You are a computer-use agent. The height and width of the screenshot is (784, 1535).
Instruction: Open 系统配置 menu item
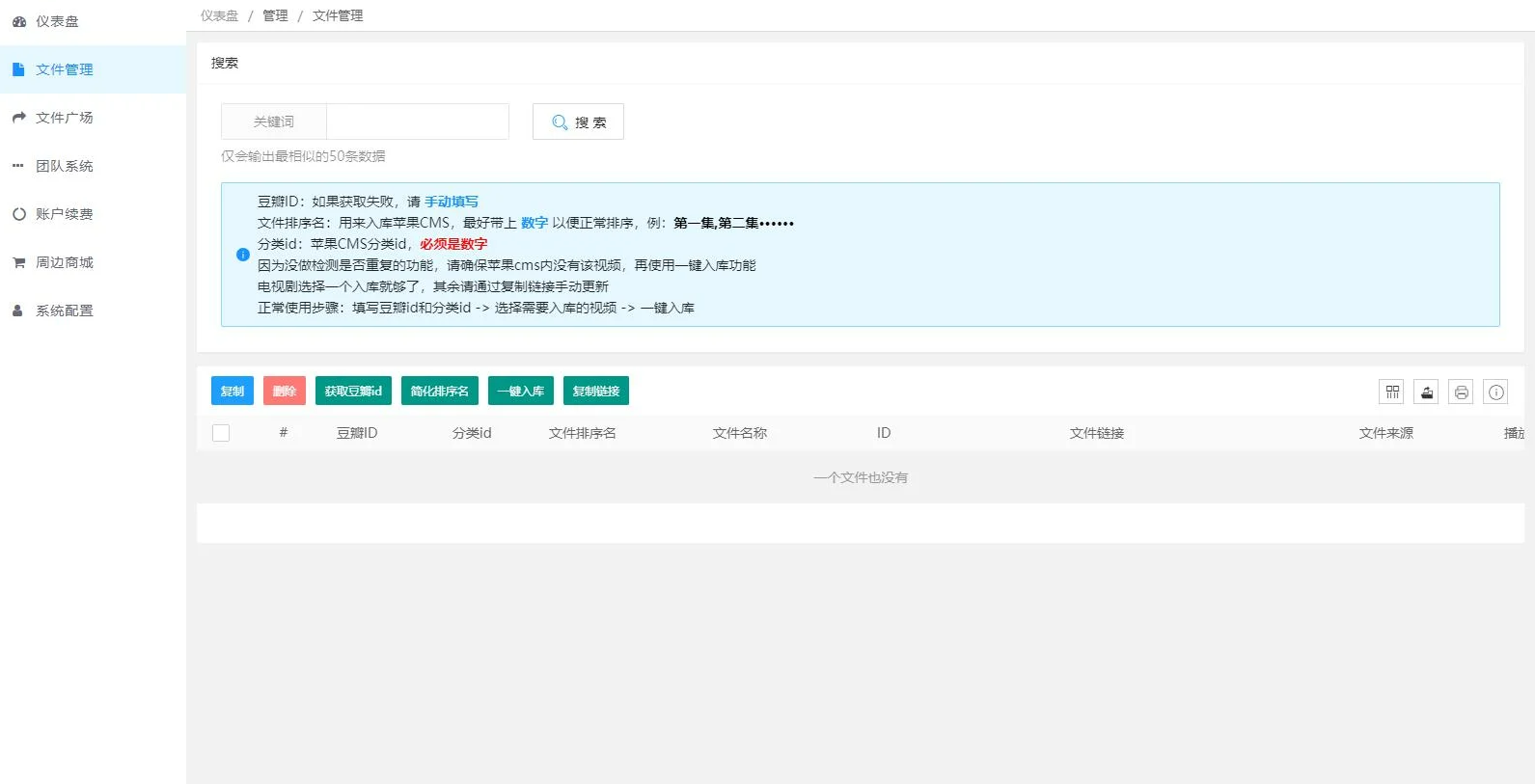[x=93, y=311]
